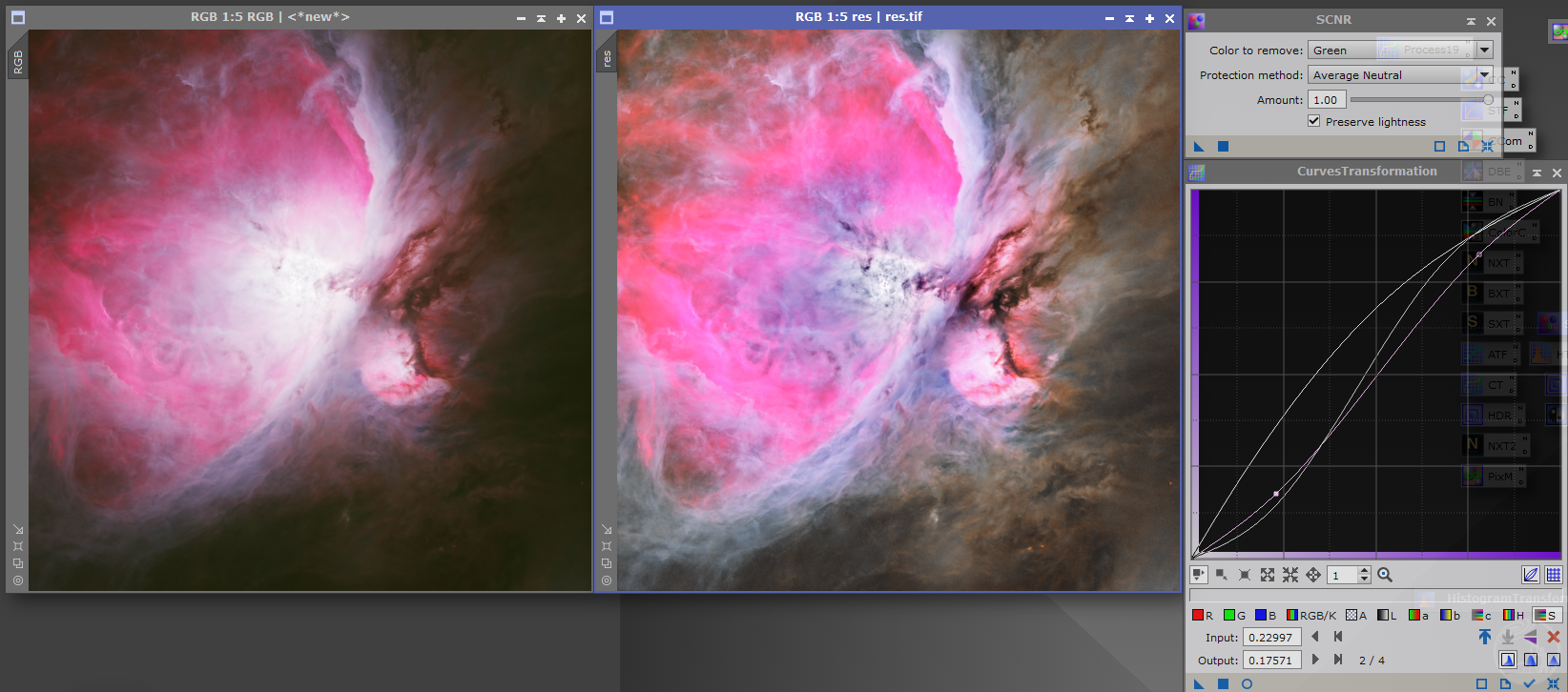1568x692 pixels.
Task: Select the next curve point arrow
Action: click(1315, 660)
